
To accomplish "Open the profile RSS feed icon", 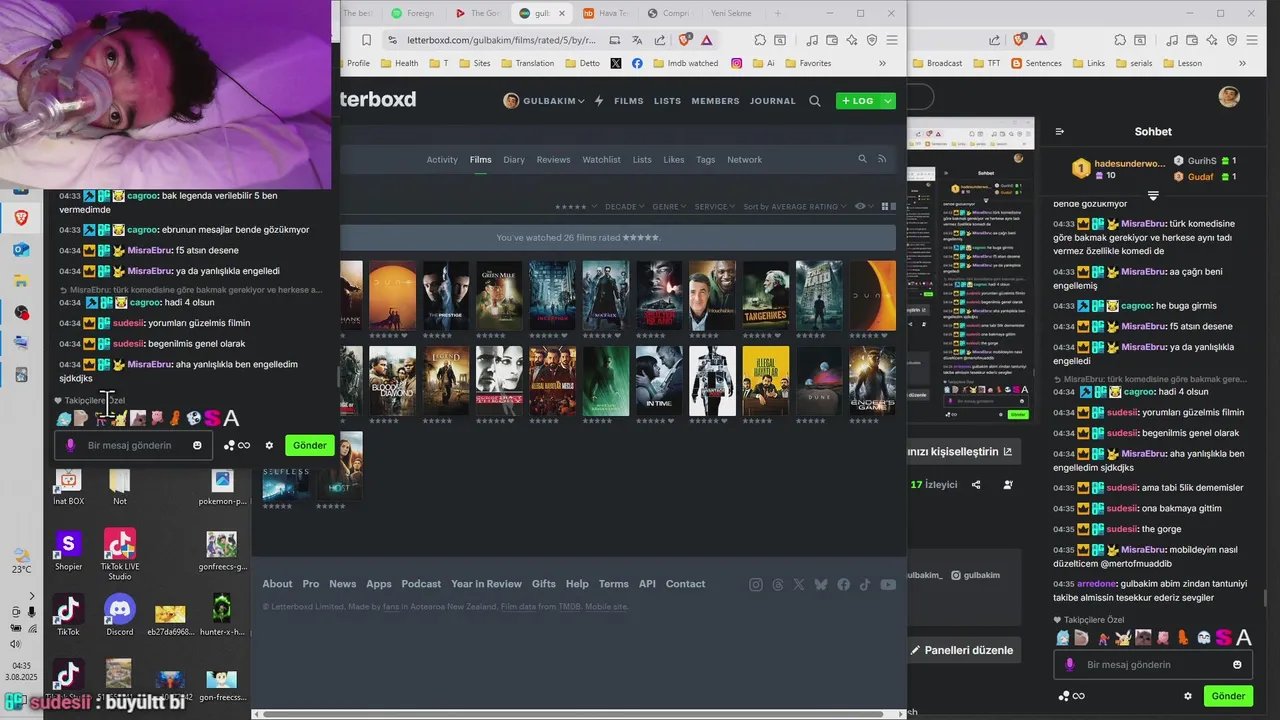I will tap(882, 159).
